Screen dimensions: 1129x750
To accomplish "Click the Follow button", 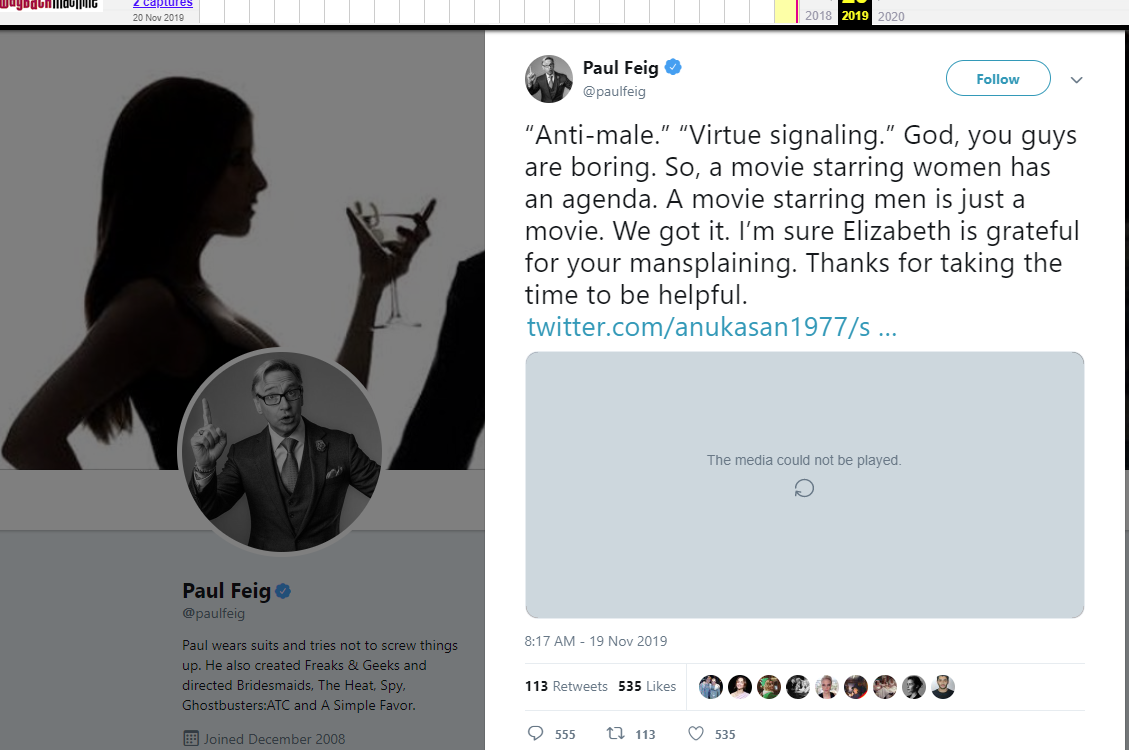I will coord(998,79).
